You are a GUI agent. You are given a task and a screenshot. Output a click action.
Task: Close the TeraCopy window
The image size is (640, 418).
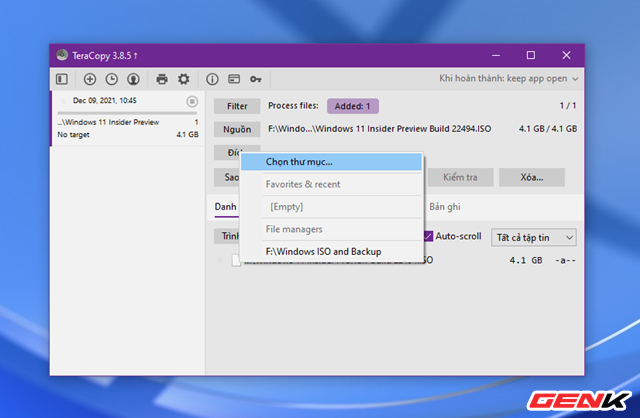pyautogui.click(x=566, y=55)
